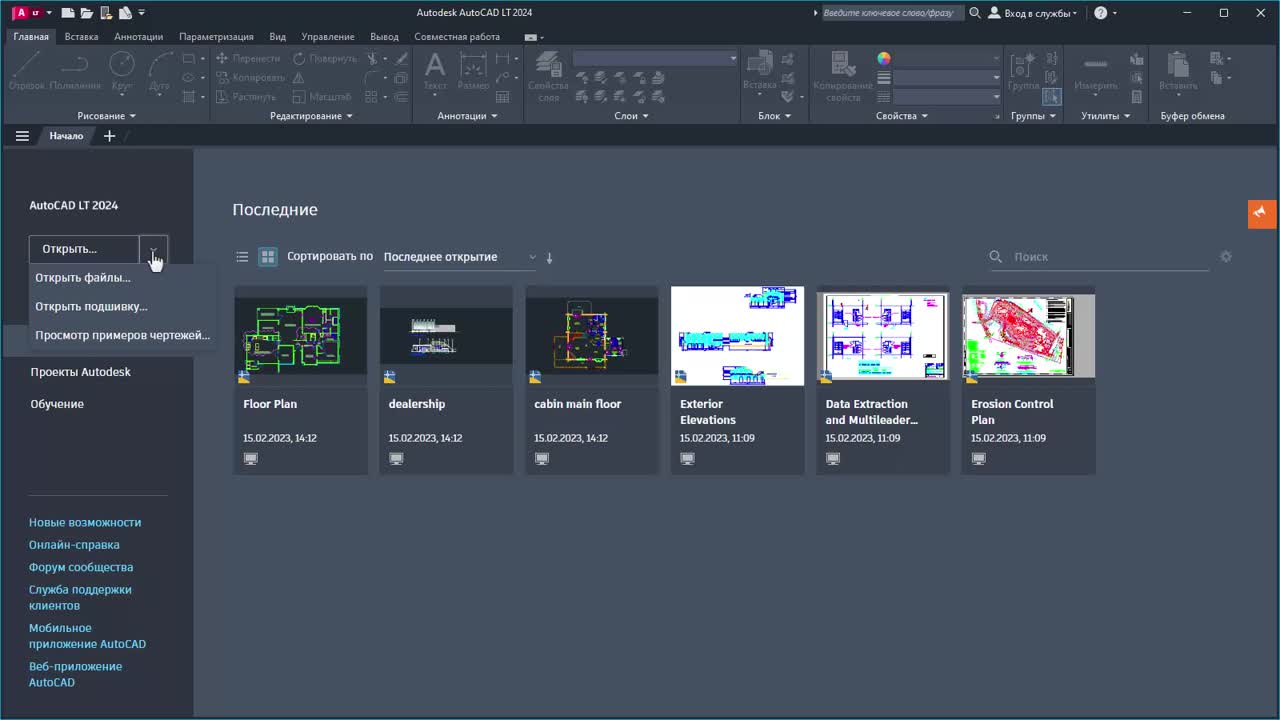Click the Вставить paste icon

tap(1178, 72)
